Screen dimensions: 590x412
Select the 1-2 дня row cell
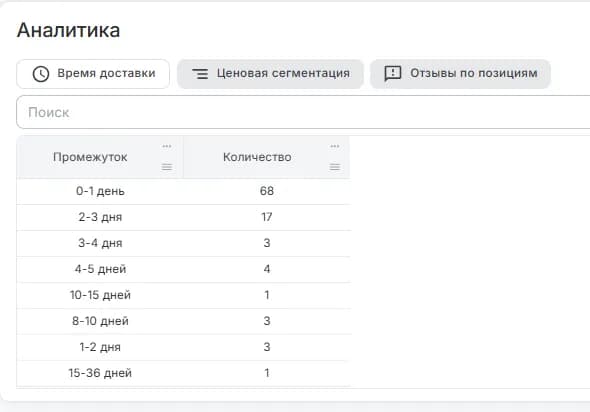[x=100, y=347]
